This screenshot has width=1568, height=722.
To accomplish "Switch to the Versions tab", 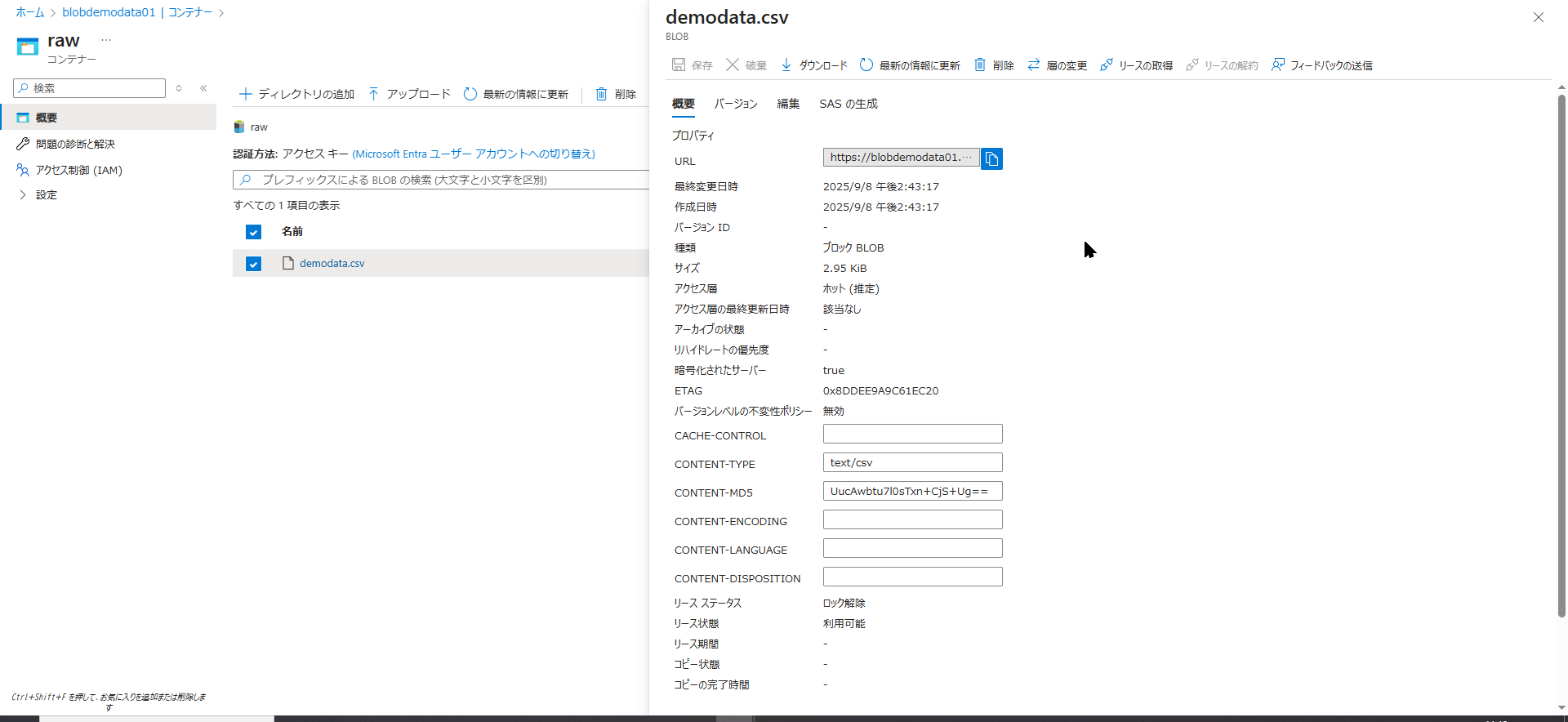I will pos(735,104).
